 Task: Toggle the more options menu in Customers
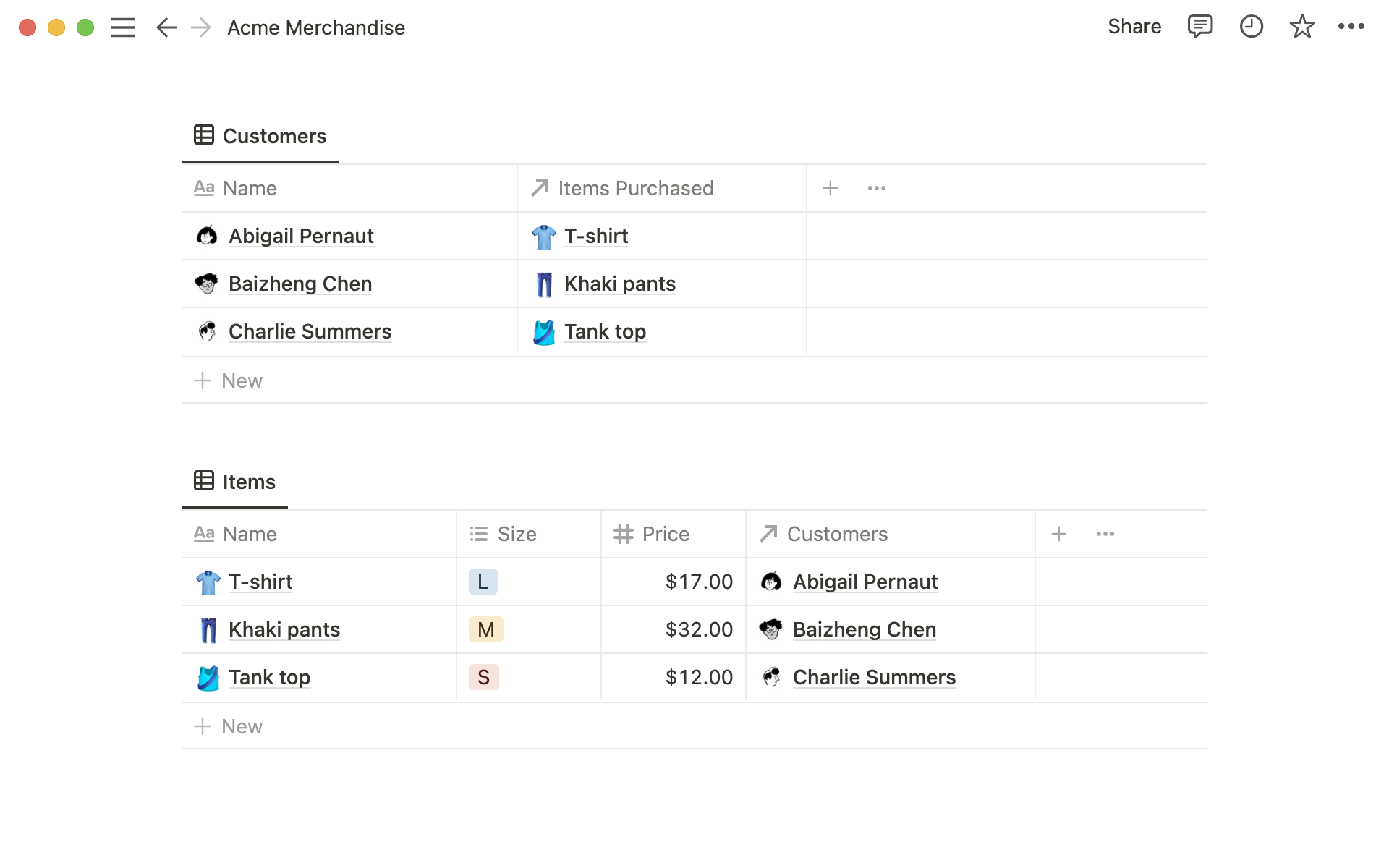[x=876, y=187]
